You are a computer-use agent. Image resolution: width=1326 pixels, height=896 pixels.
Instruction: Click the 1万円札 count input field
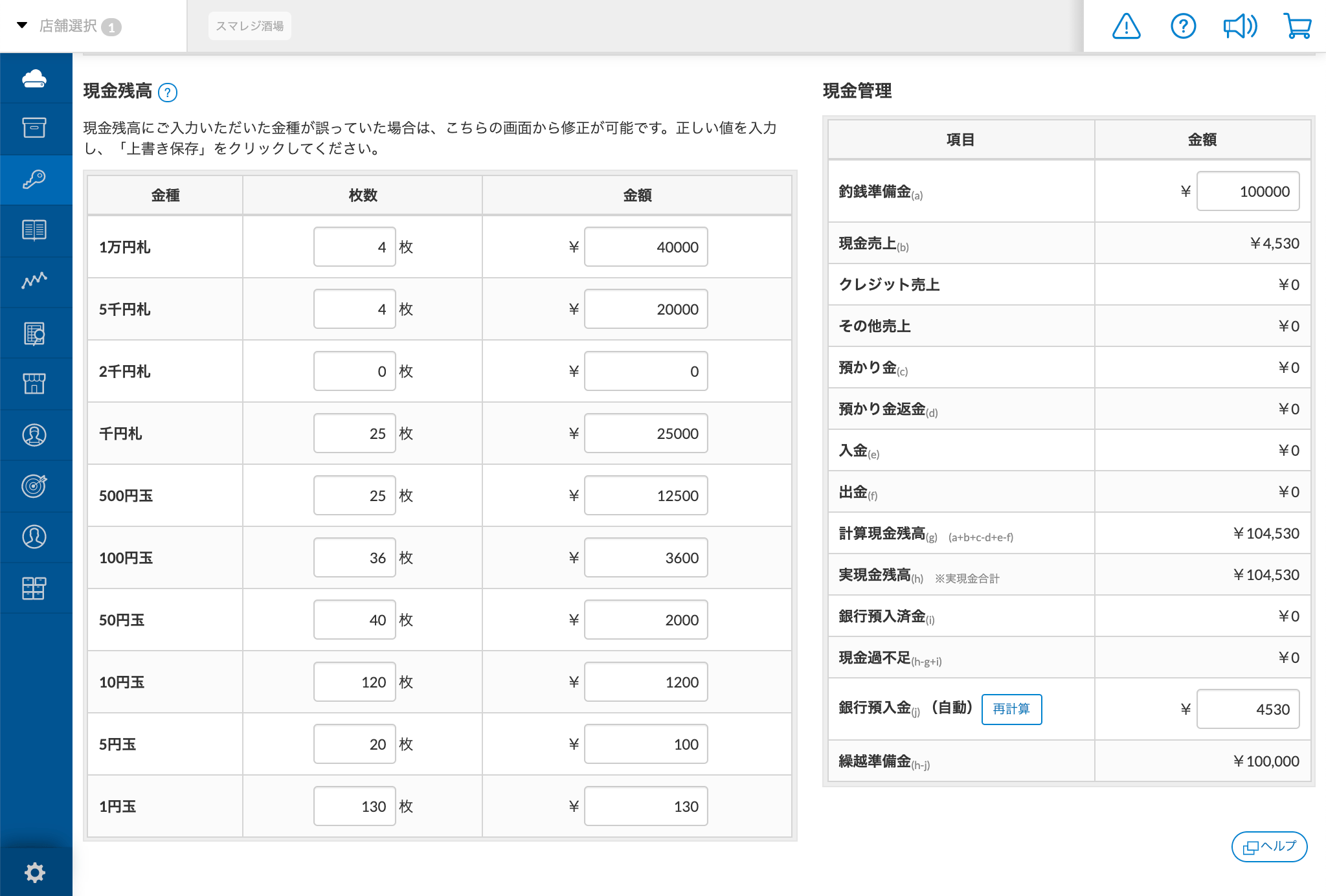point(354,247)
